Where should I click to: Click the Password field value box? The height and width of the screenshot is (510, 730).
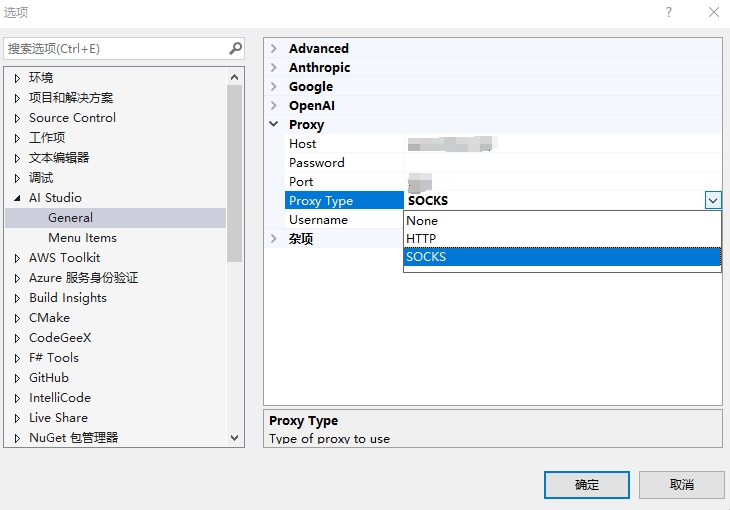pyautogui.click(x=560, y=163)
